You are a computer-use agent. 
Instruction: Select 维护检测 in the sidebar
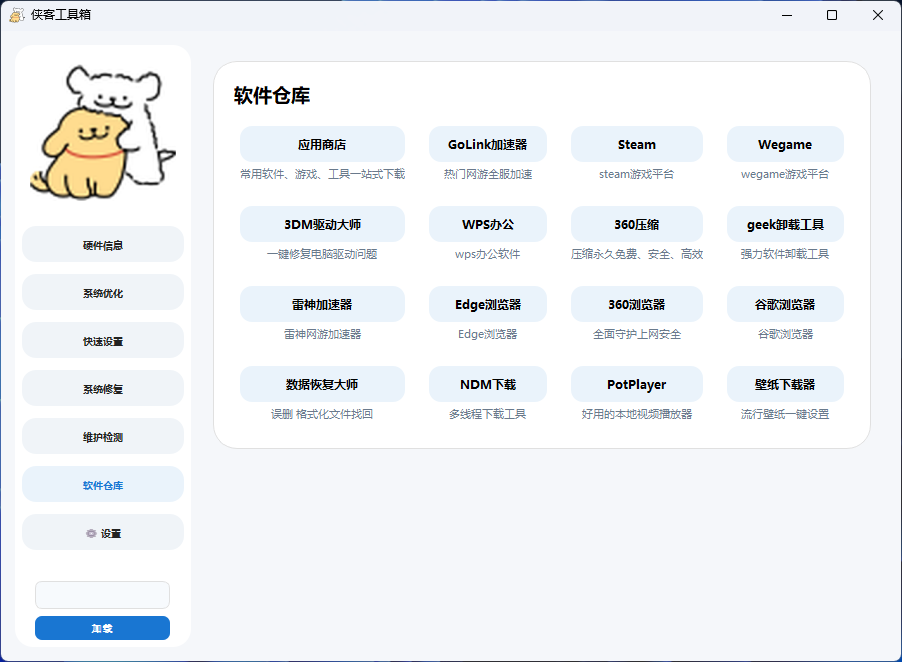[x=103, y=437]
